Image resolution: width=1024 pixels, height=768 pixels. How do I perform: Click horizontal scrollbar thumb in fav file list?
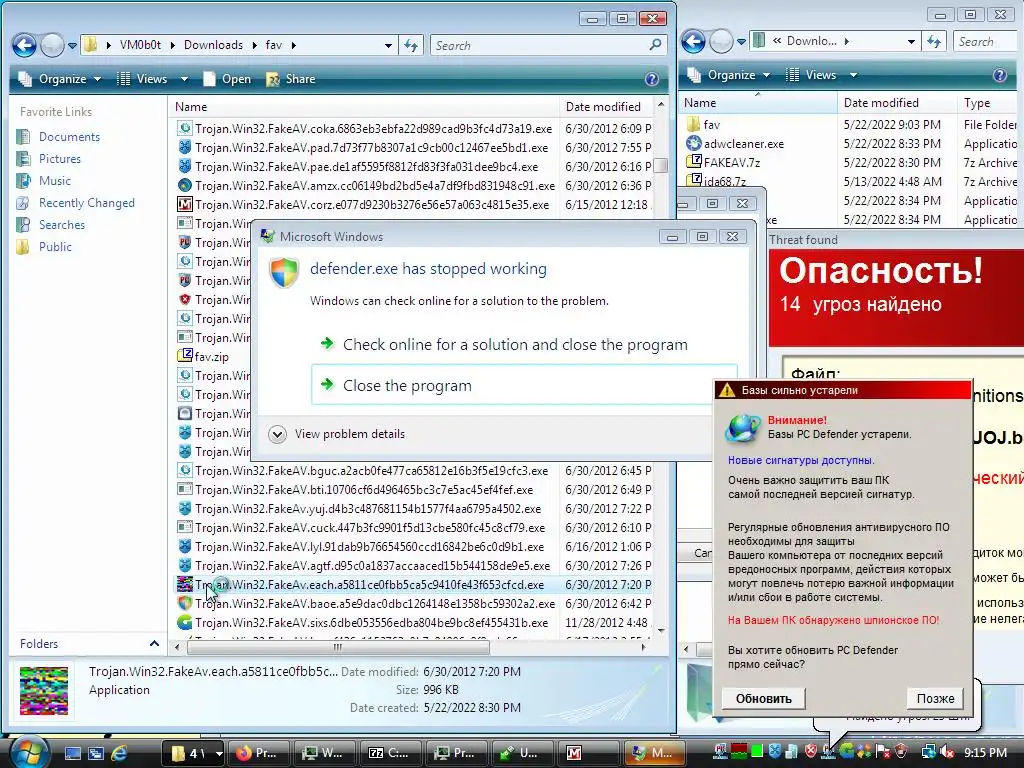pyautogui.click(x=338, y=647)
